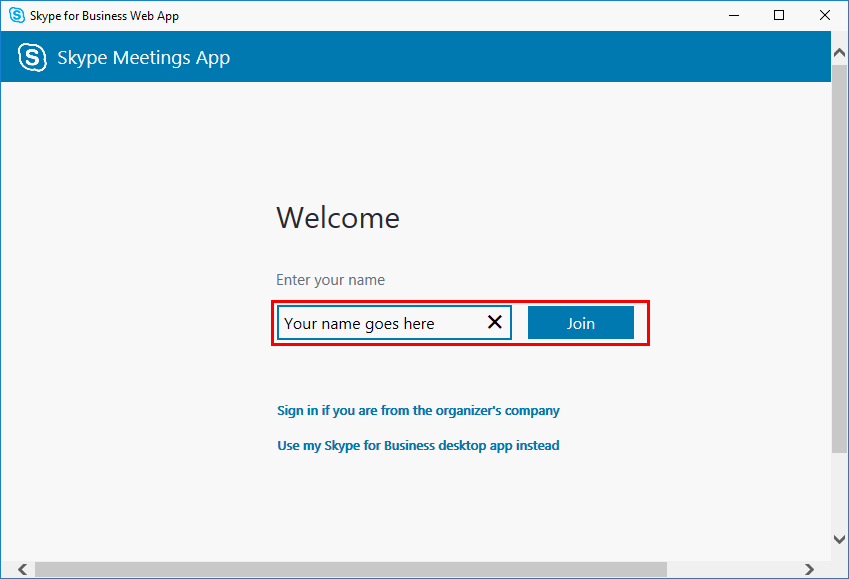The image size is (849, 579).
Task: Click the Skype Meetings App header title
Action: coord(143,57)
